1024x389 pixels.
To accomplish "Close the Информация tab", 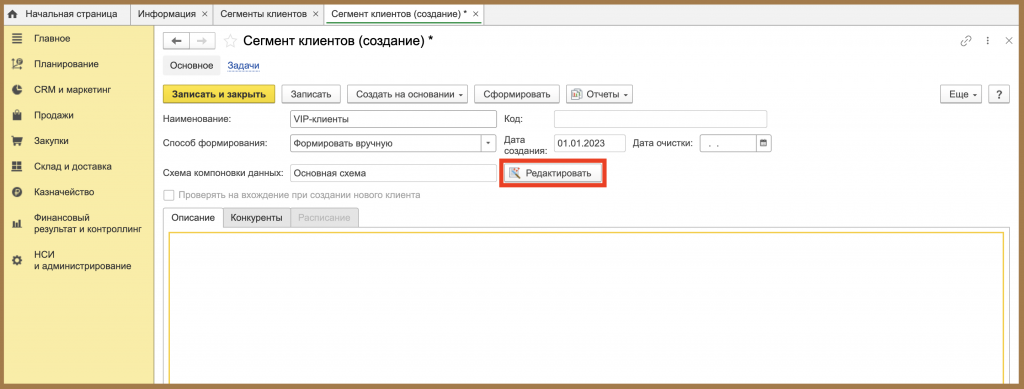I will click(x=205, y=14).
